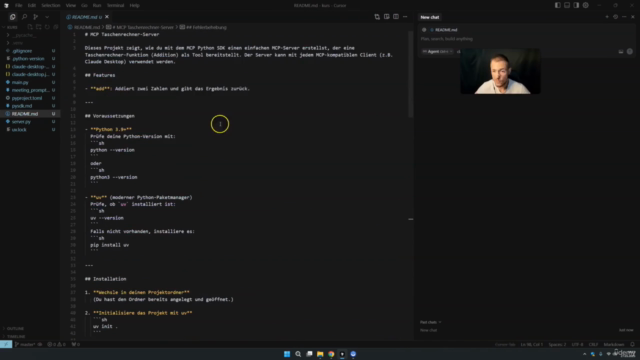Screen dimensions: 640x360
Task: Open main.py in the file tree
Action: (x=20, y=82)
